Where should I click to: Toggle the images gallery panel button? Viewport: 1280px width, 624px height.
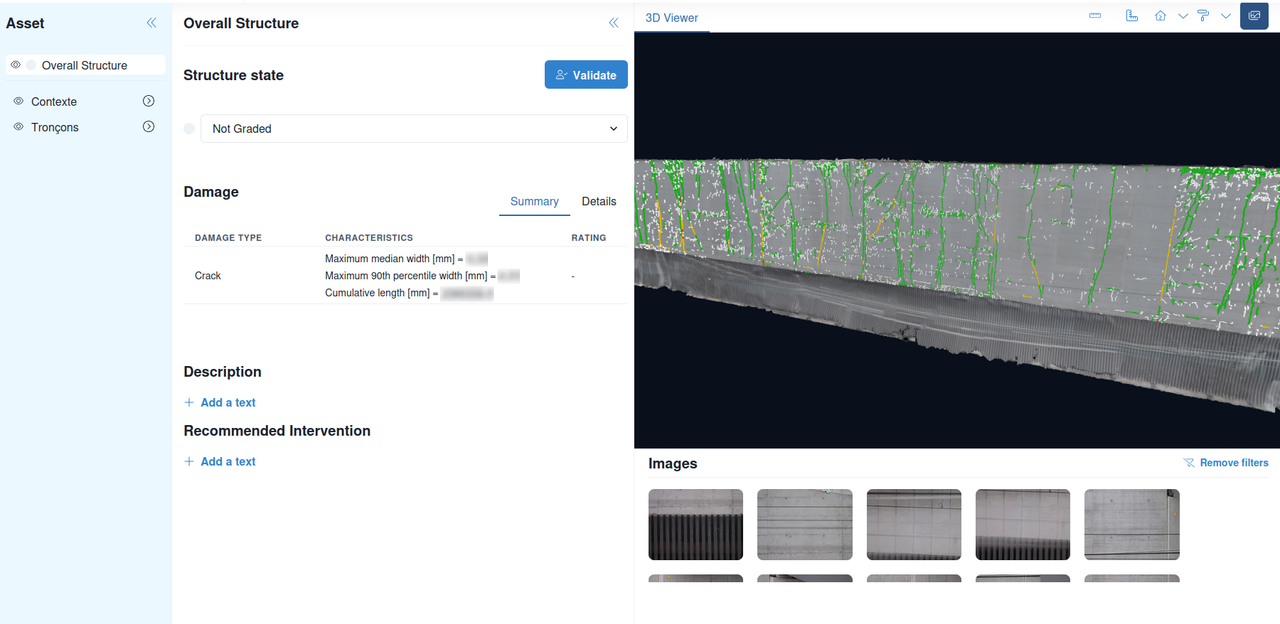click(x=1254, y=16)
